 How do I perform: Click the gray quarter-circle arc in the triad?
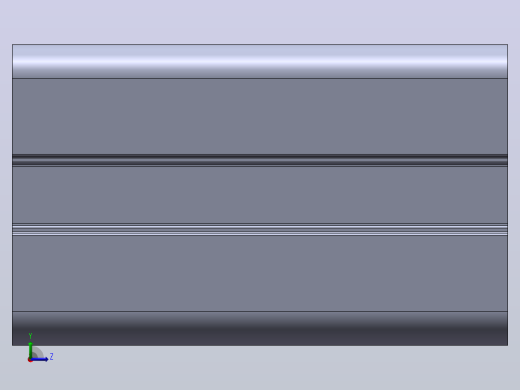tap(38, 353)
